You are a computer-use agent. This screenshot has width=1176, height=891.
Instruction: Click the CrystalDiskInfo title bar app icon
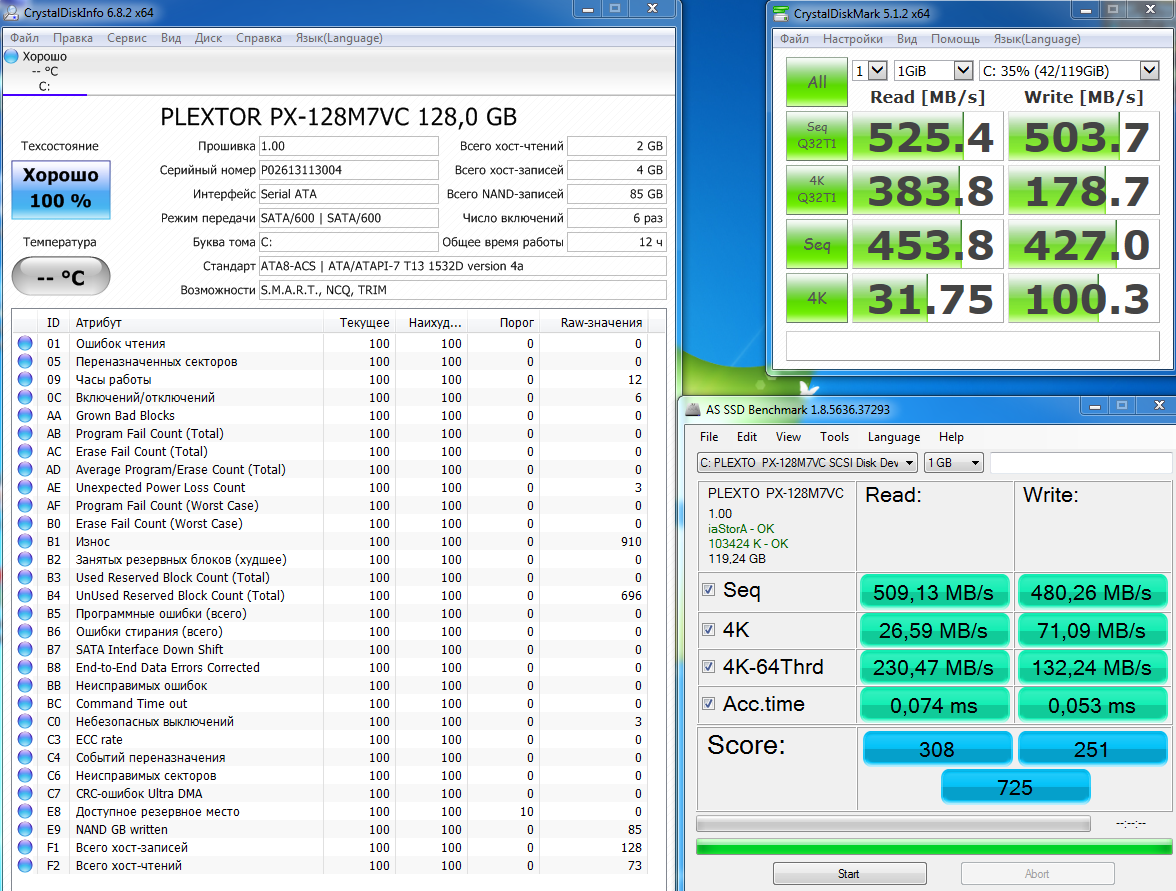[12, 12]
